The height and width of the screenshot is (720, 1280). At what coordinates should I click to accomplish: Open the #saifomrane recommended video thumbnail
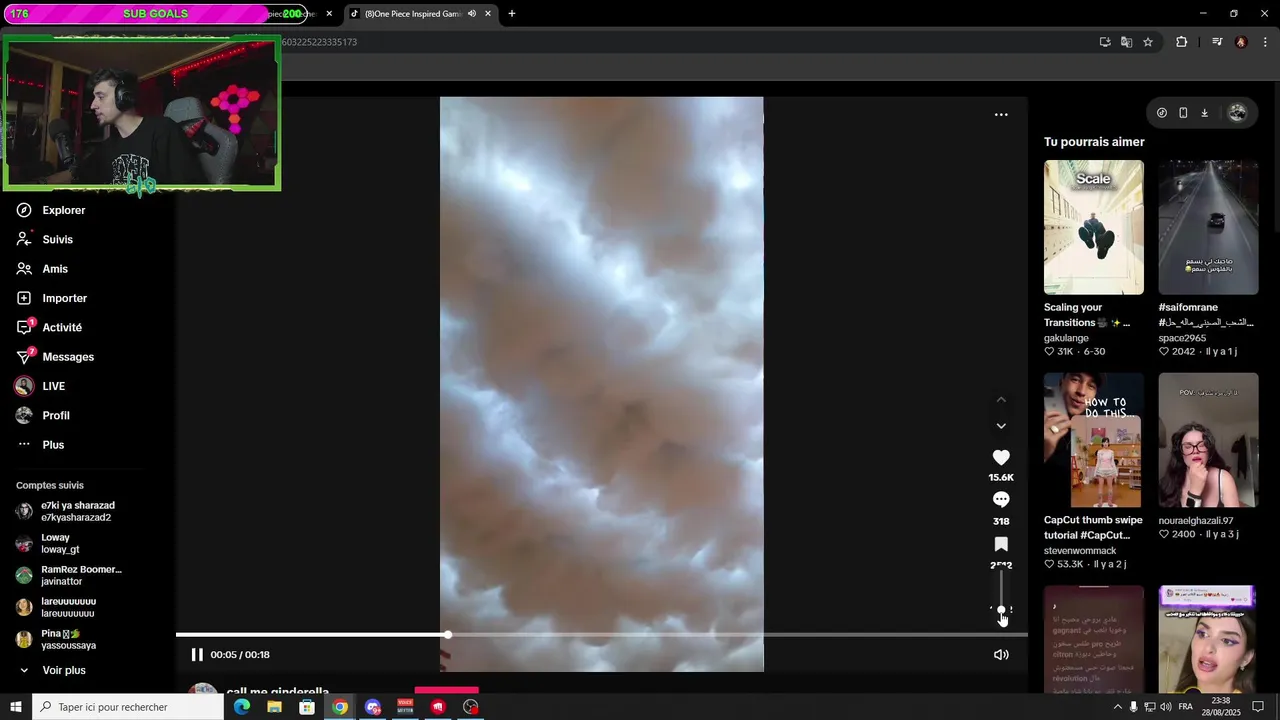point(1208,227)
